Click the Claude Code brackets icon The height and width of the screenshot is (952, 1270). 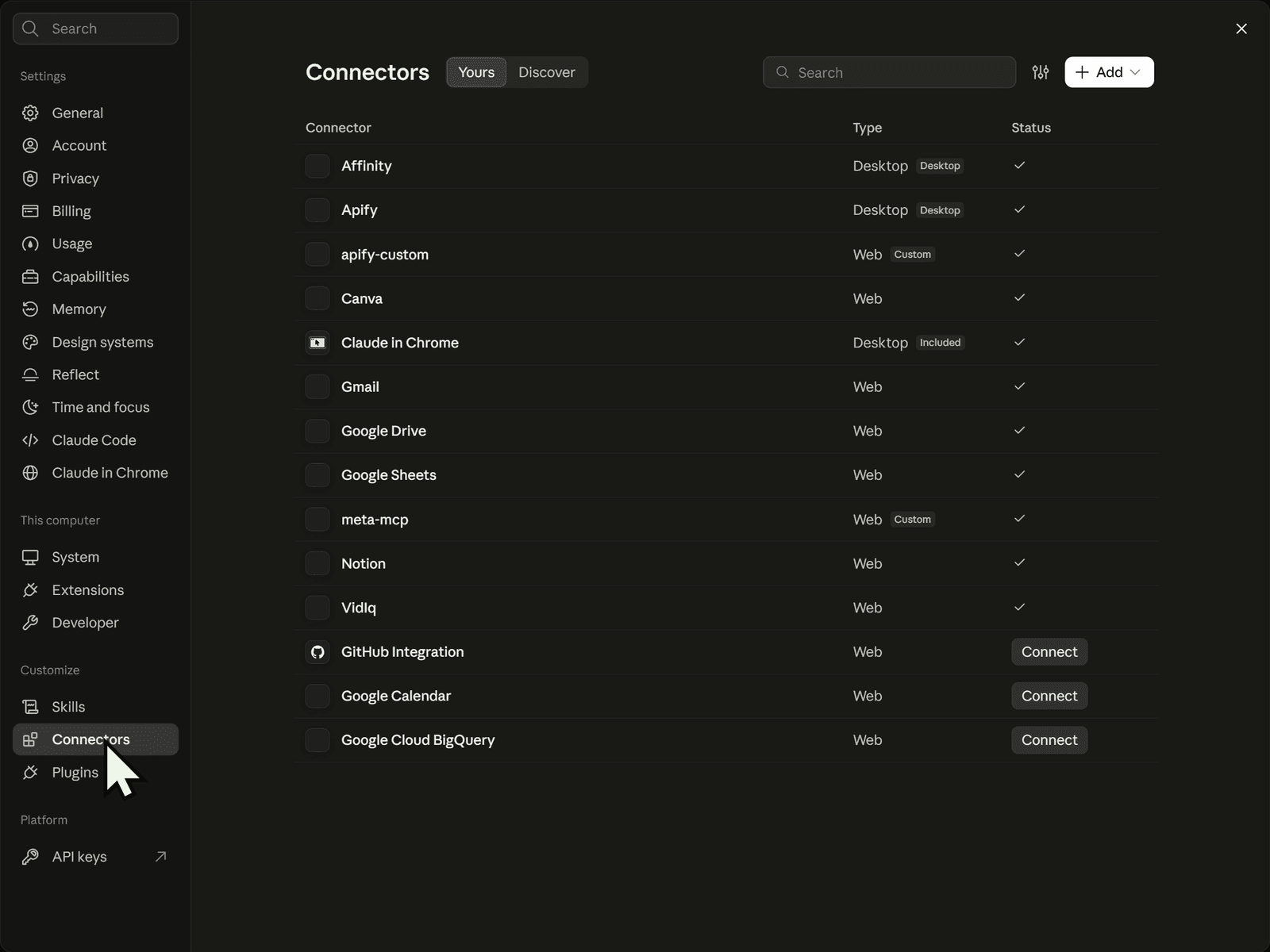30,440
